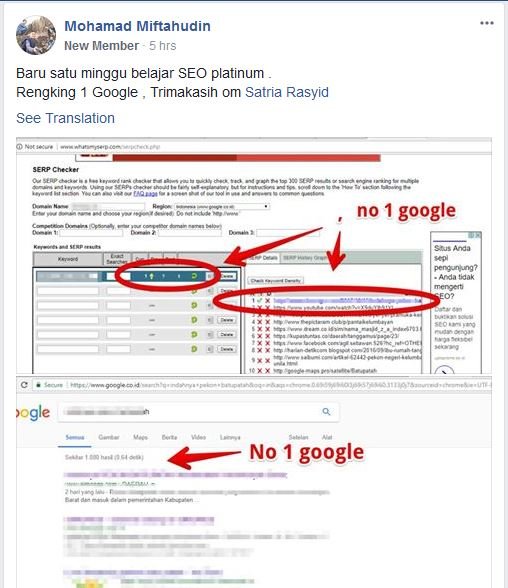Click the ad's circular arrow button
508x588 pixels.
(445, 371)
